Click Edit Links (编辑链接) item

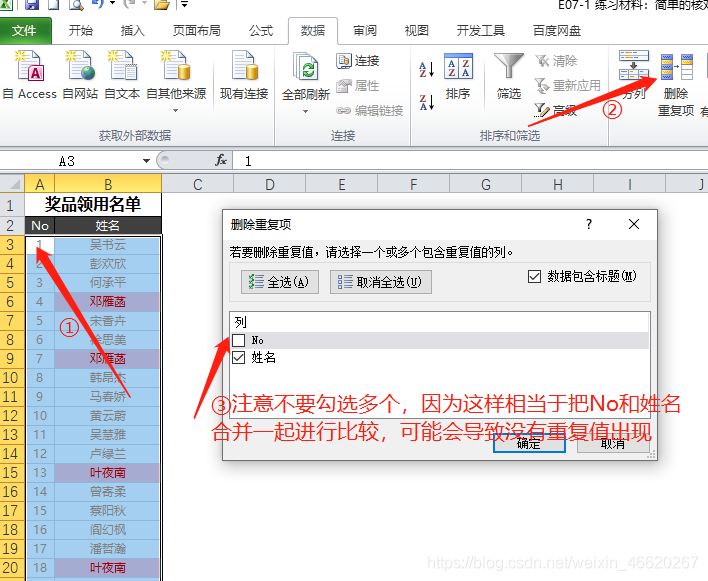(369, 111)
